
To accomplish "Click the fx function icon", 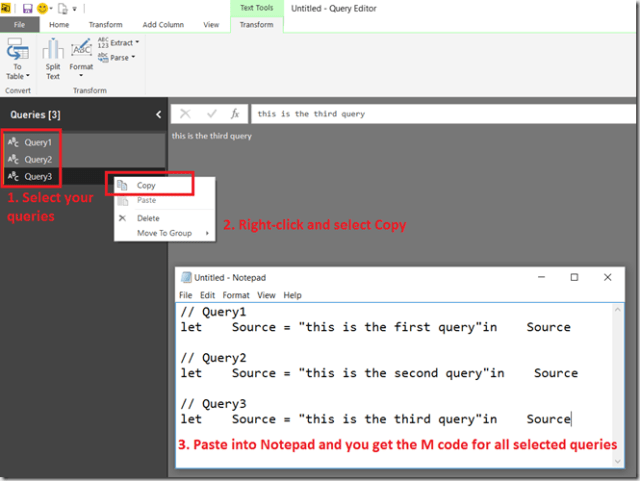I will click(235, 114).
